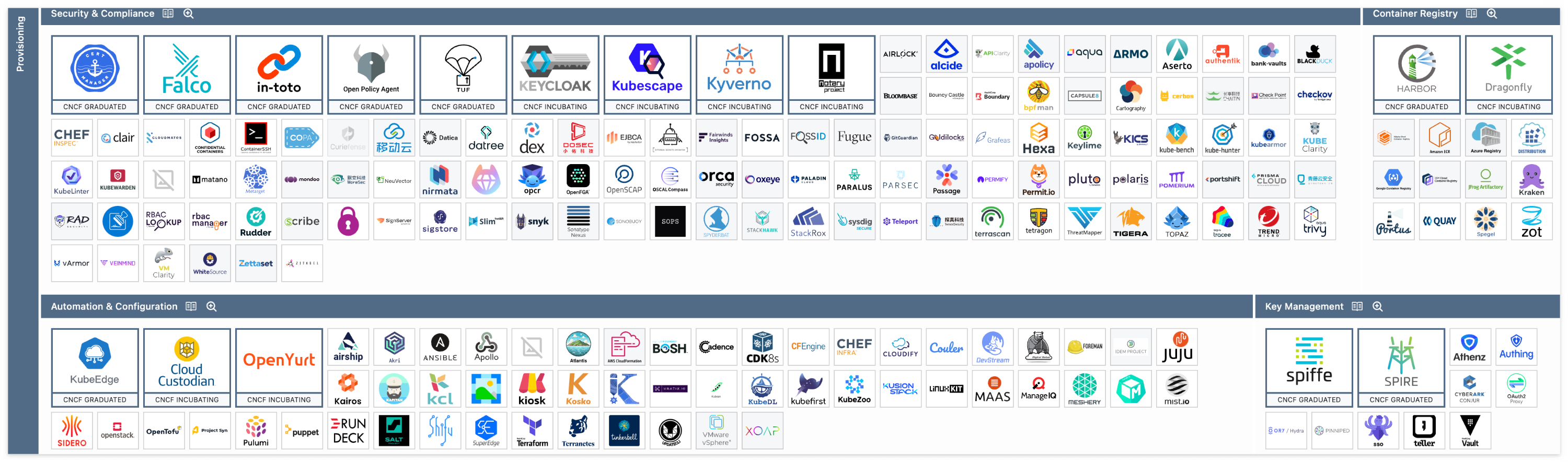Select the Kraken registry tile
1568x462 pixels.
[x=1531, y=180]
